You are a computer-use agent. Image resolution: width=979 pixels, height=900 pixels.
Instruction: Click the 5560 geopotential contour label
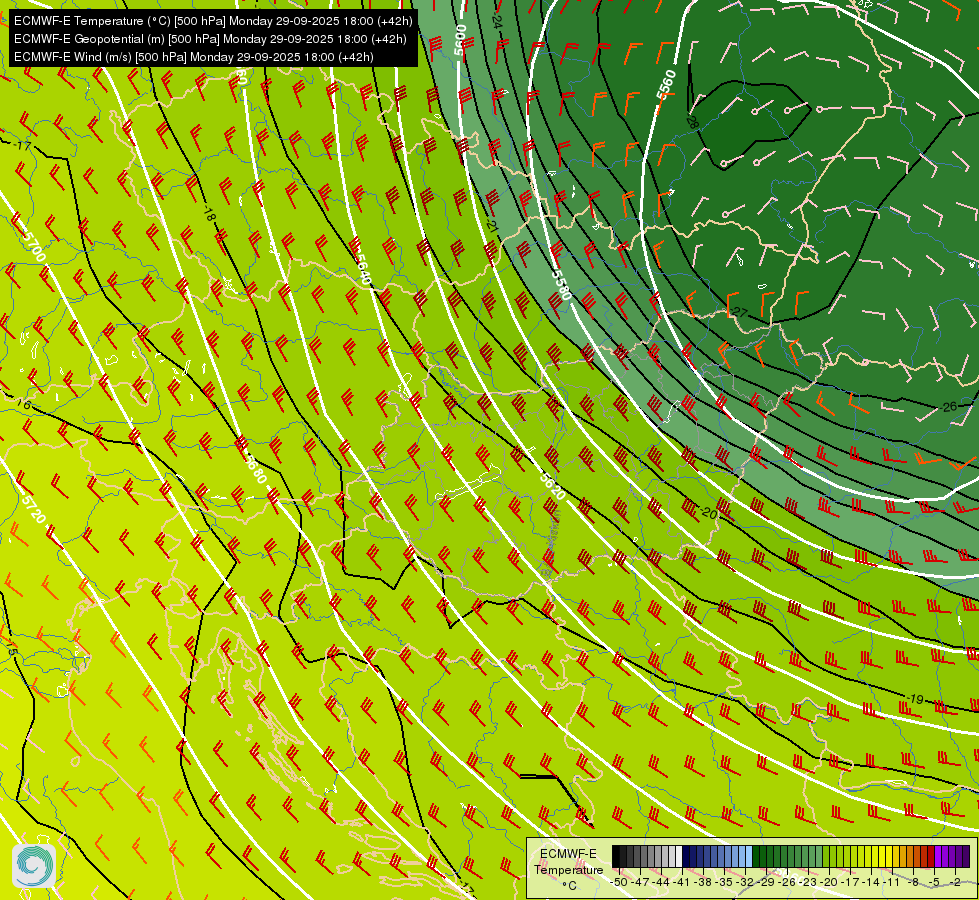click(666, 84)
